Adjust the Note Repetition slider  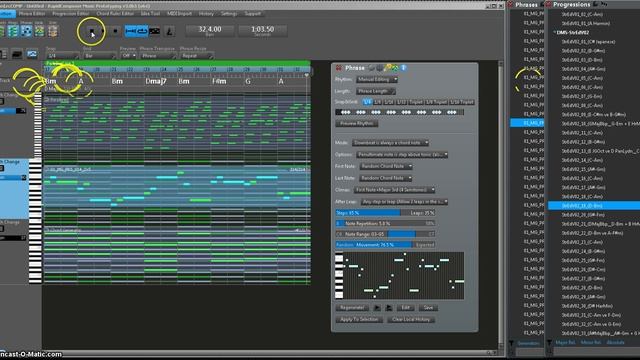click(x=385, y=224)
